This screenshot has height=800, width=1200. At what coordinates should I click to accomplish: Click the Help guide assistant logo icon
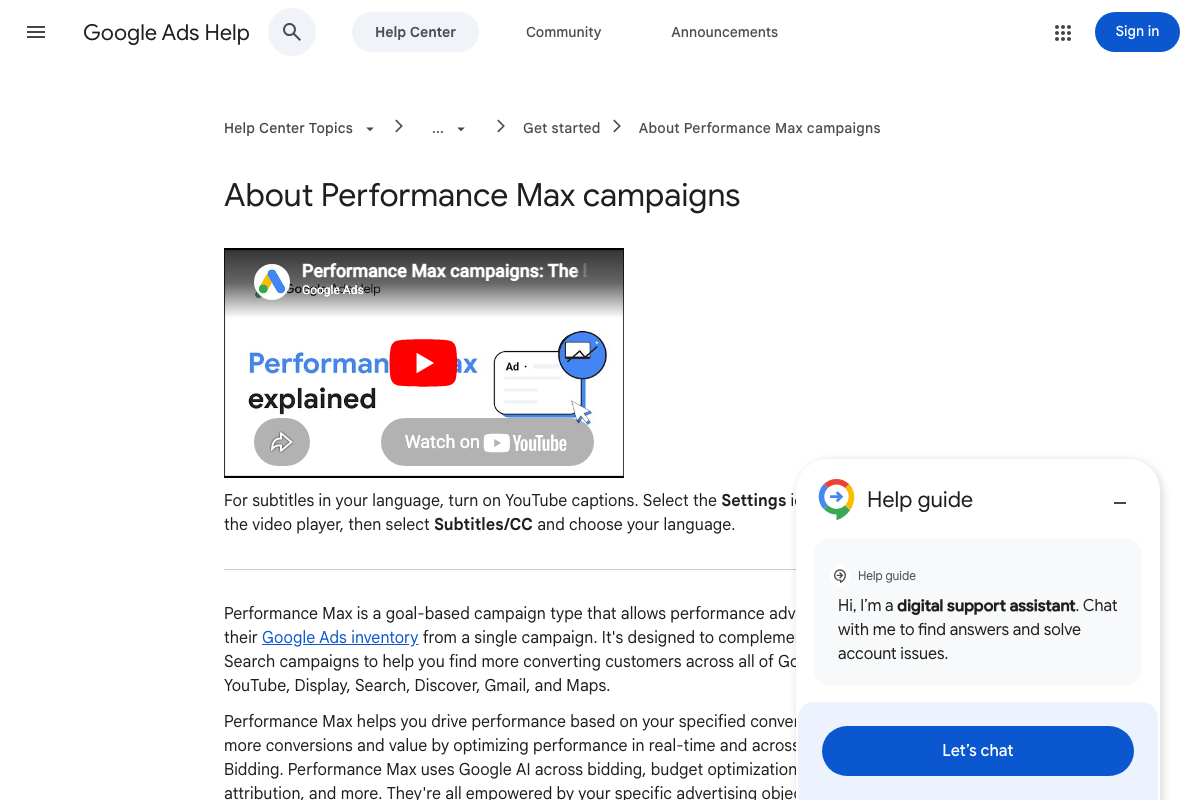(836, 499)
